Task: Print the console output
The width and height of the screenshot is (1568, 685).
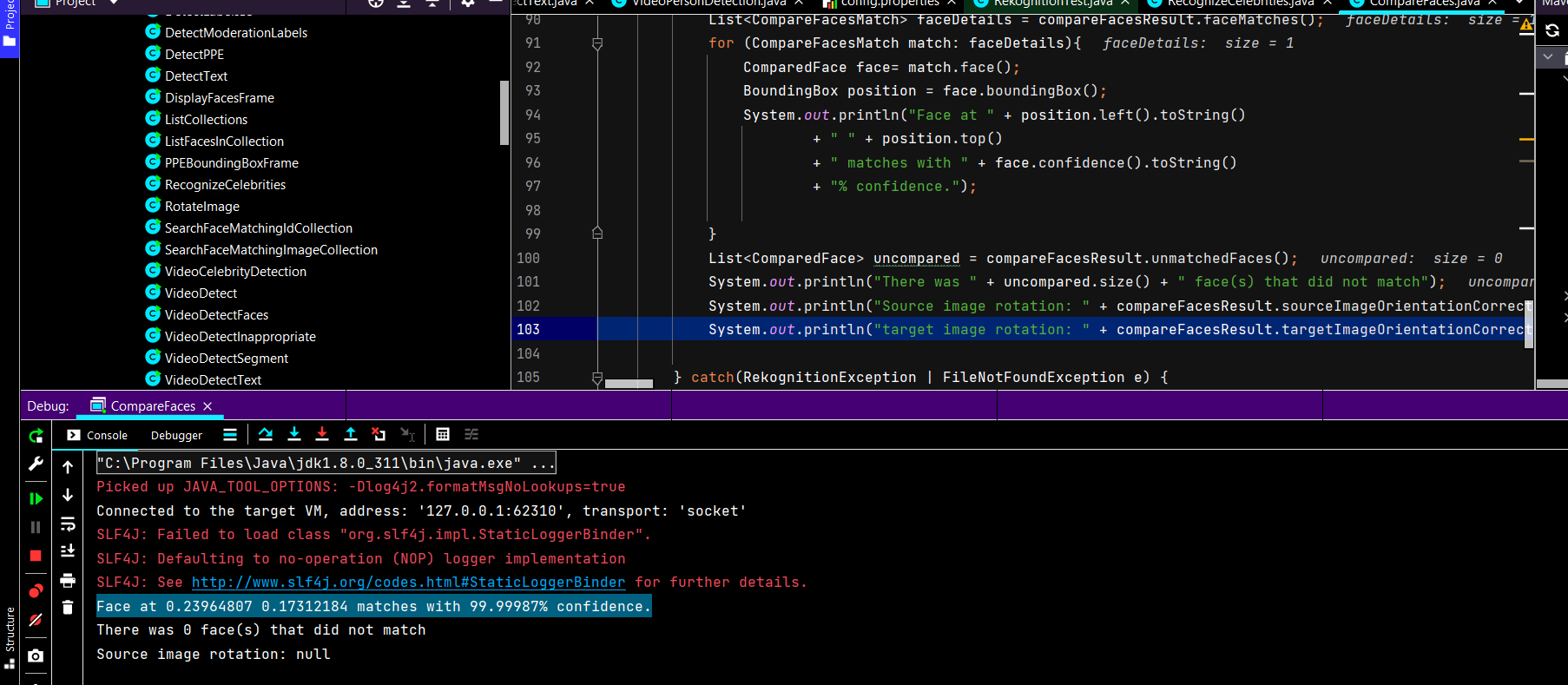Action: [68, 580]
